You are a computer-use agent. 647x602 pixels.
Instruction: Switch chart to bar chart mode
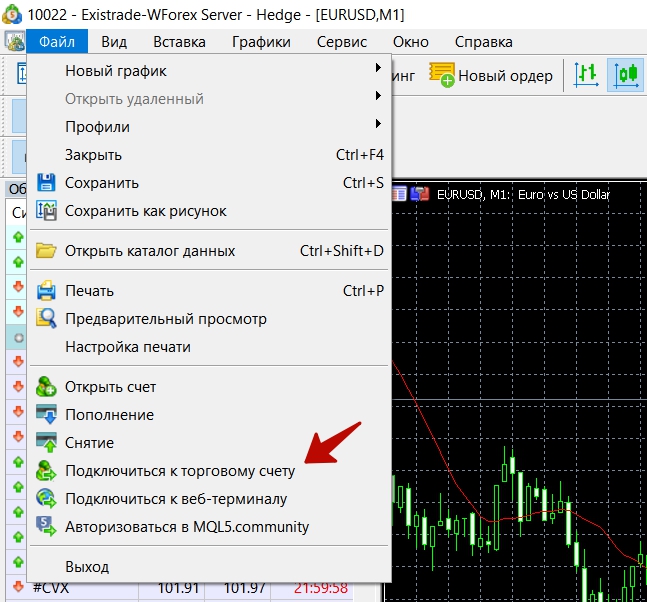click(586, 75)
